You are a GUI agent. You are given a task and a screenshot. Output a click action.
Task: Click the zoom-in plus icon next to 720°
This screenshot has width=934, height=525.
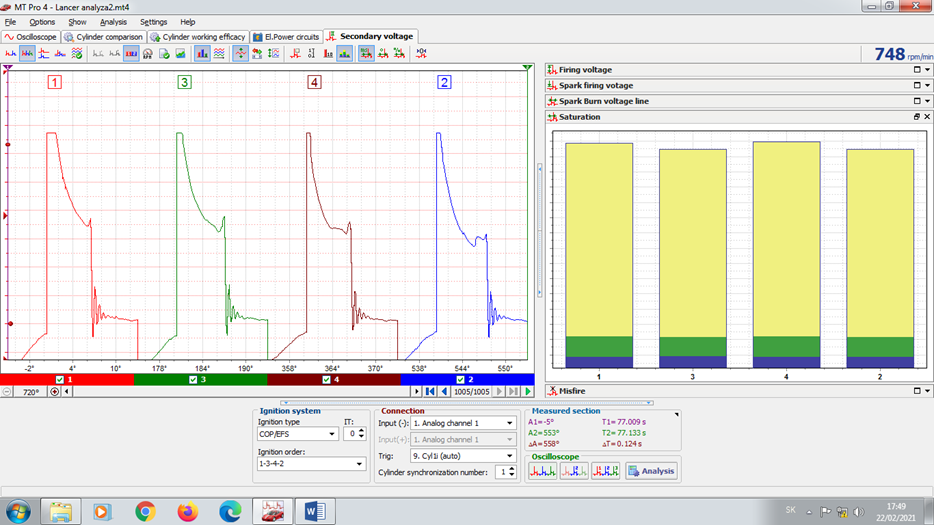55,392
